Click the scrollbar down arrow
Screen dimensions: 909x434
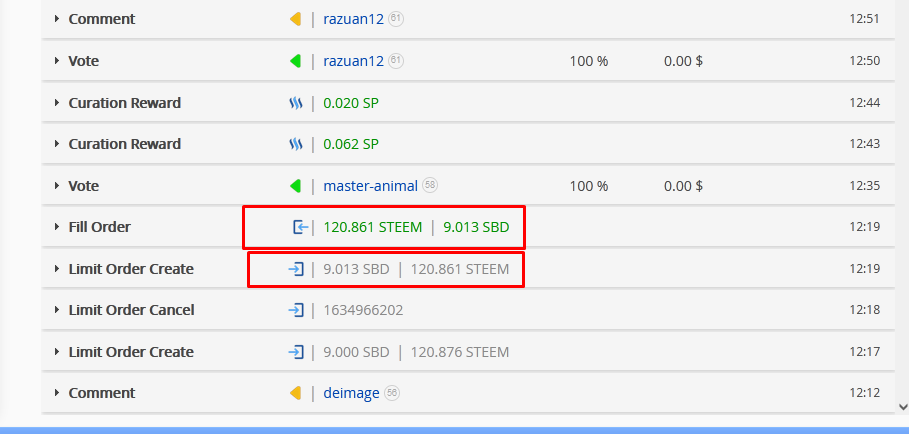[903, 407]
